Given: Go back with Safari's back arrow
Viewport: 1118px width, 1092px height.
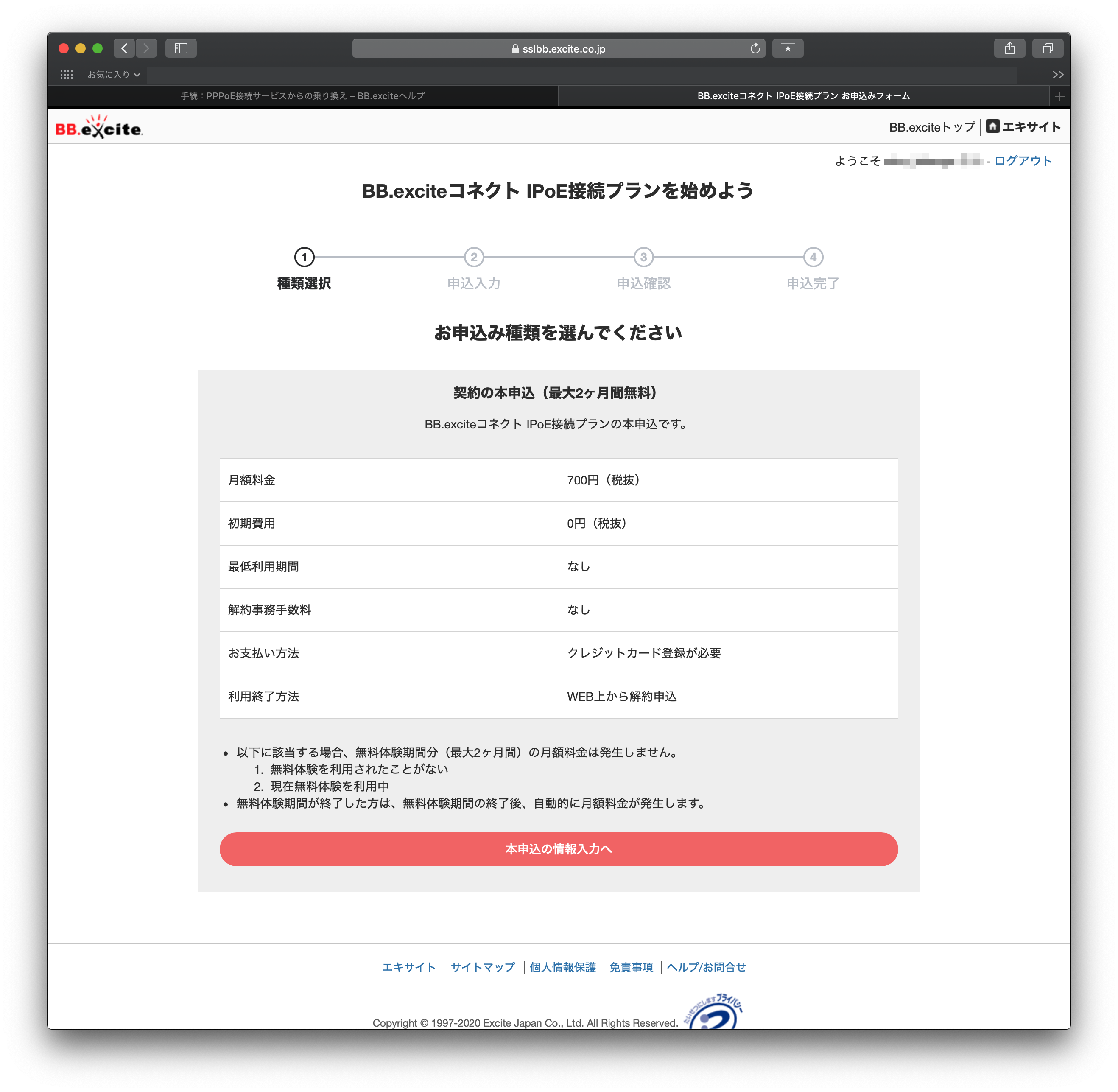Looking at the screenshot, I should coord(124,48).
